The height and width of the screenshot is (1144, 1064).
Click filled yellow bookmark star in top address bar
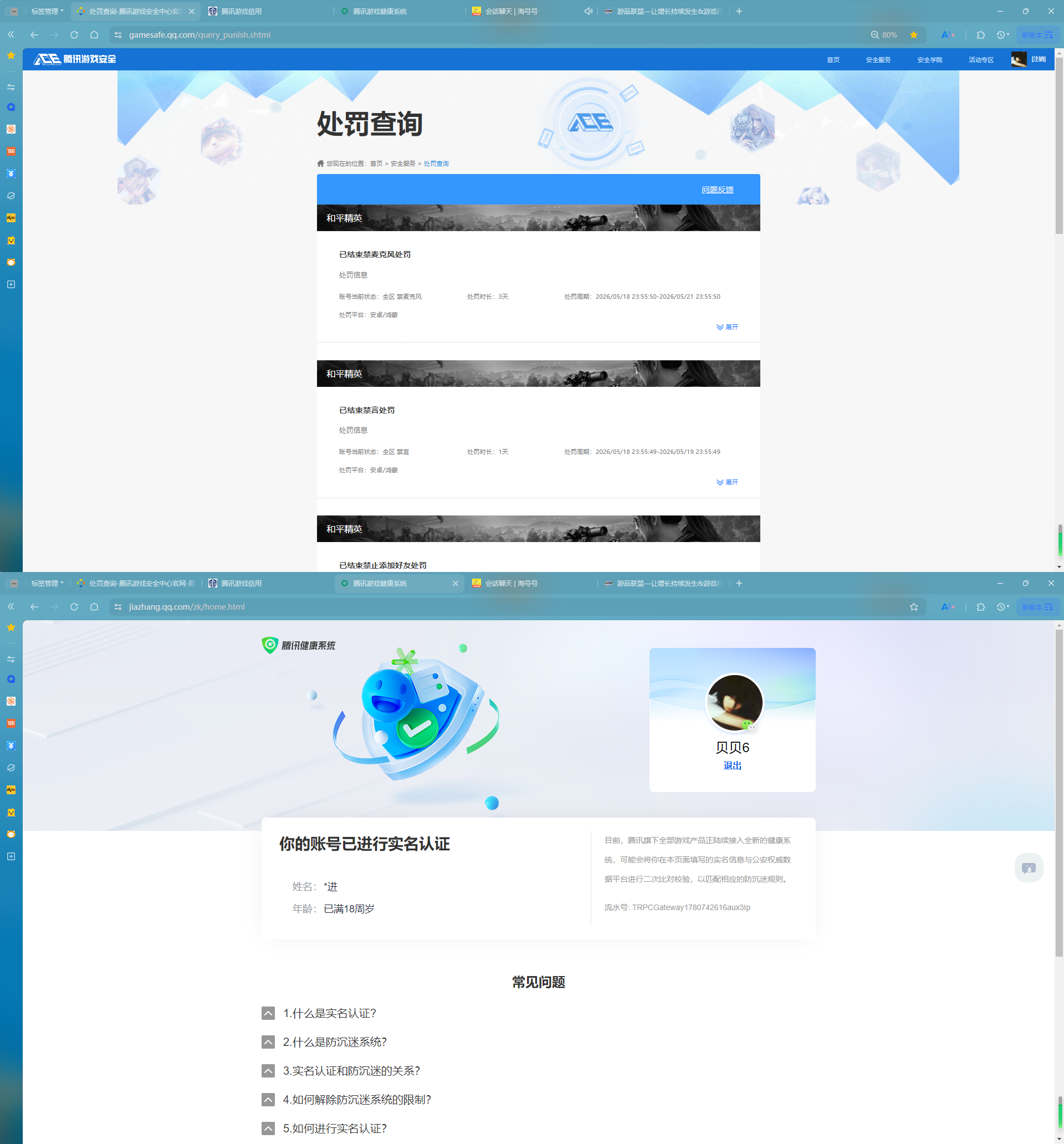[x=914, y=35]
